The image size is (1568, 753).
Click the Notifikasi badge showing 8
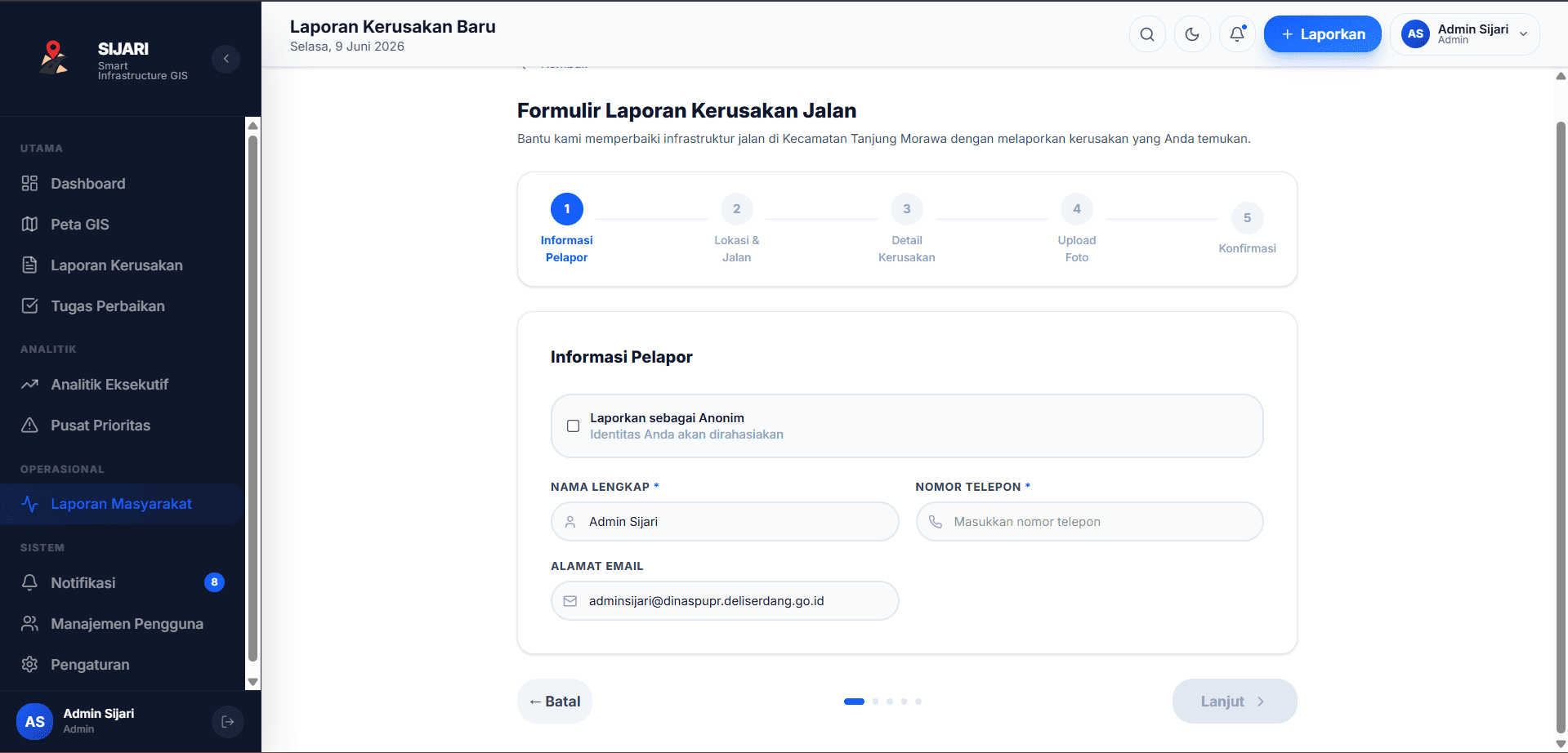click(x=214, y=582)
